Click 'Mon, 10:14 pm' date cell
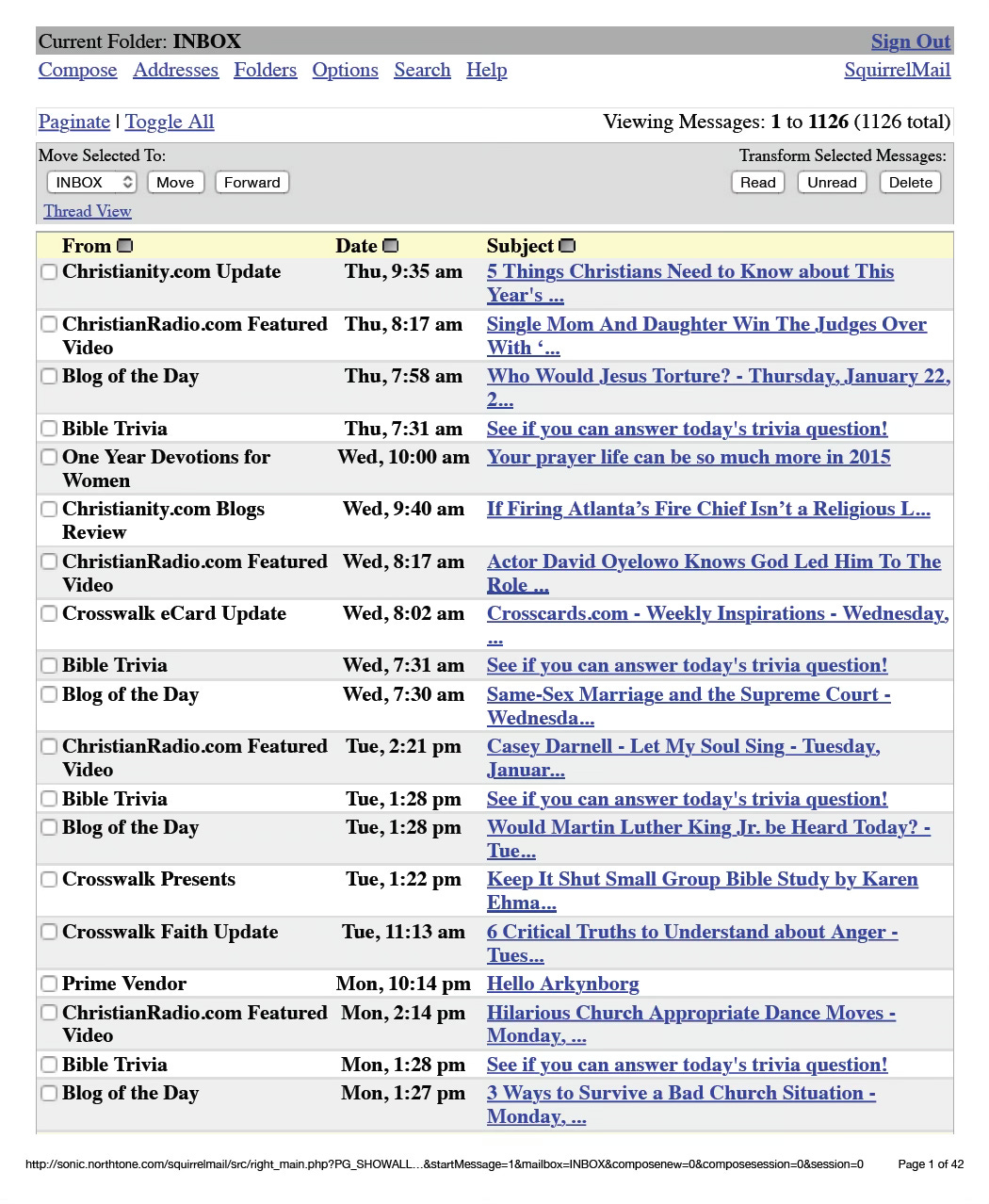This screenshot has width=989, height=1204. click(x=403, y=984)
